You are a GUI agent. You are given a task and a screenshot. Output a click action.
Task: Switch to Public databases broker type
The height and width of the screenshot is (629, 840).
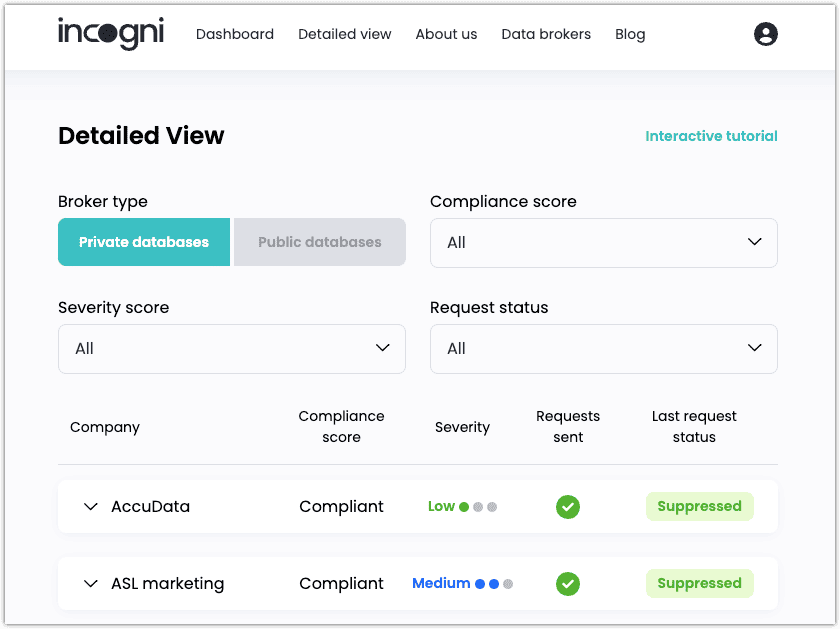click(x=320, y=242)
